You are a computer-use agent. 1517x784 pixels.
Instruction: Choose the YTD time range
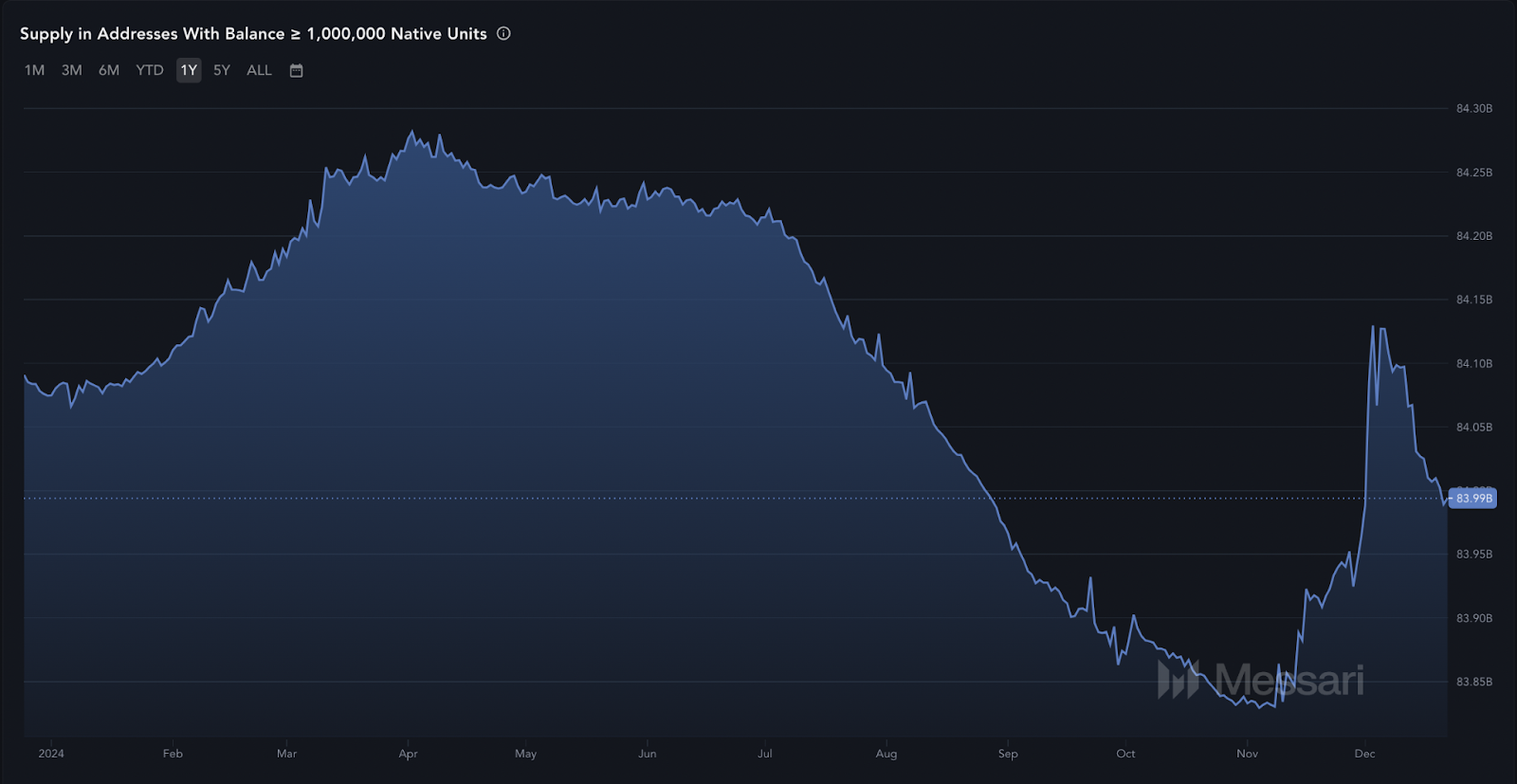point(150,70)
